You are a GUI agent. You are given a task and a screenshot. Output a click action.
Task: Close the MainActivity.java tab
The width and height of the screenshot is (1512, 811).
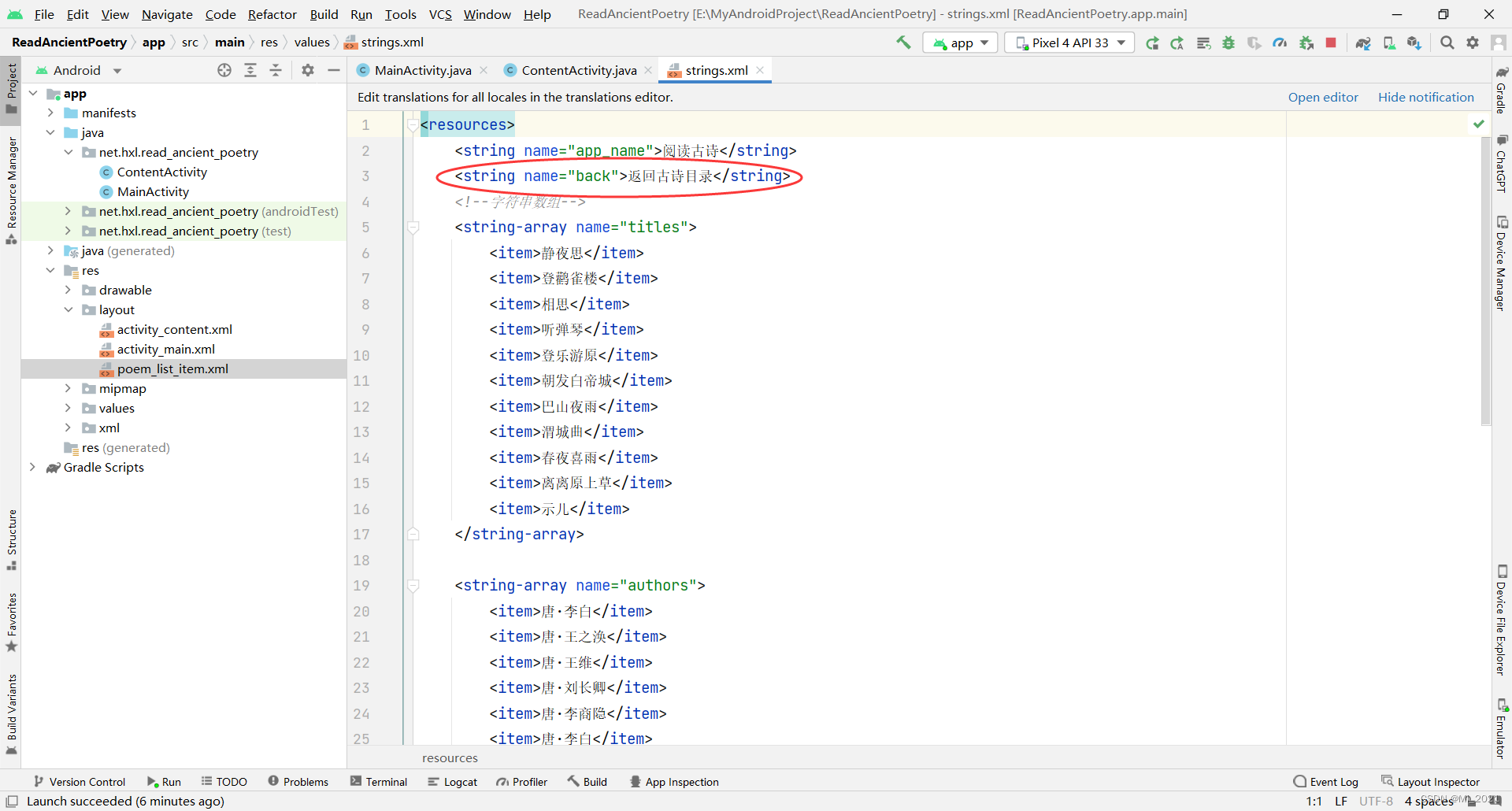click(x=484, y=70)
